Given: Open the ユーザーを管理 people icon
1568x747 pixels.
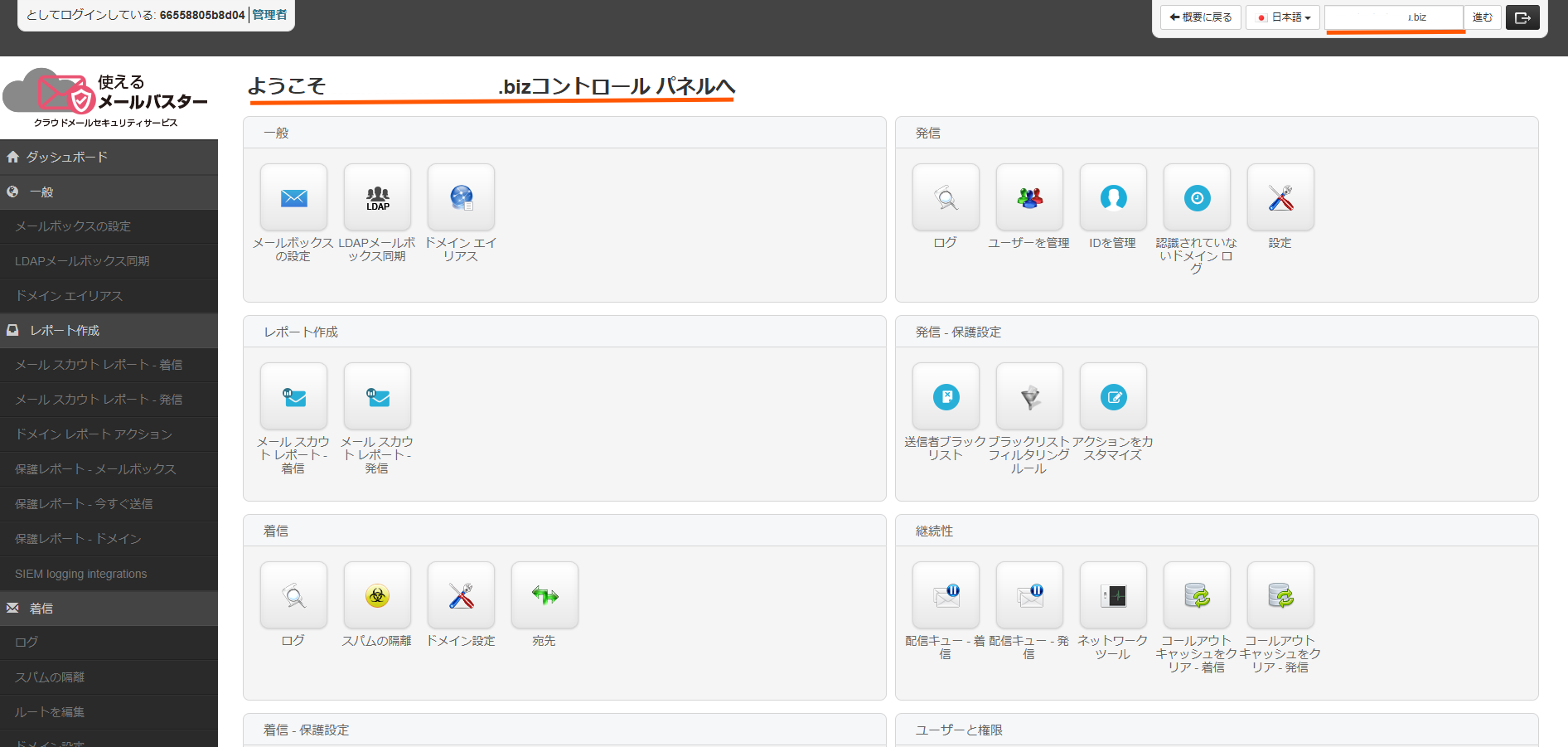Looking at the screenshot, I should pyautogui.click(x=1029, y=197).
